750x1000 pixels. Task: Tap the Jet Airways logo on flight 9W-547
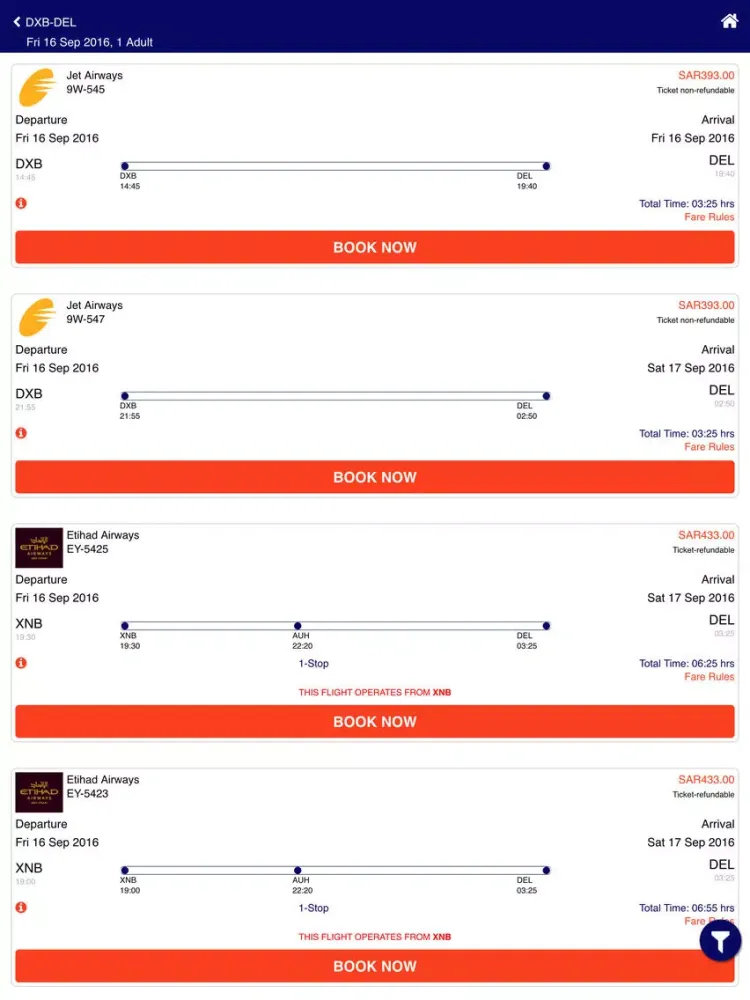(x=36, y=317)
